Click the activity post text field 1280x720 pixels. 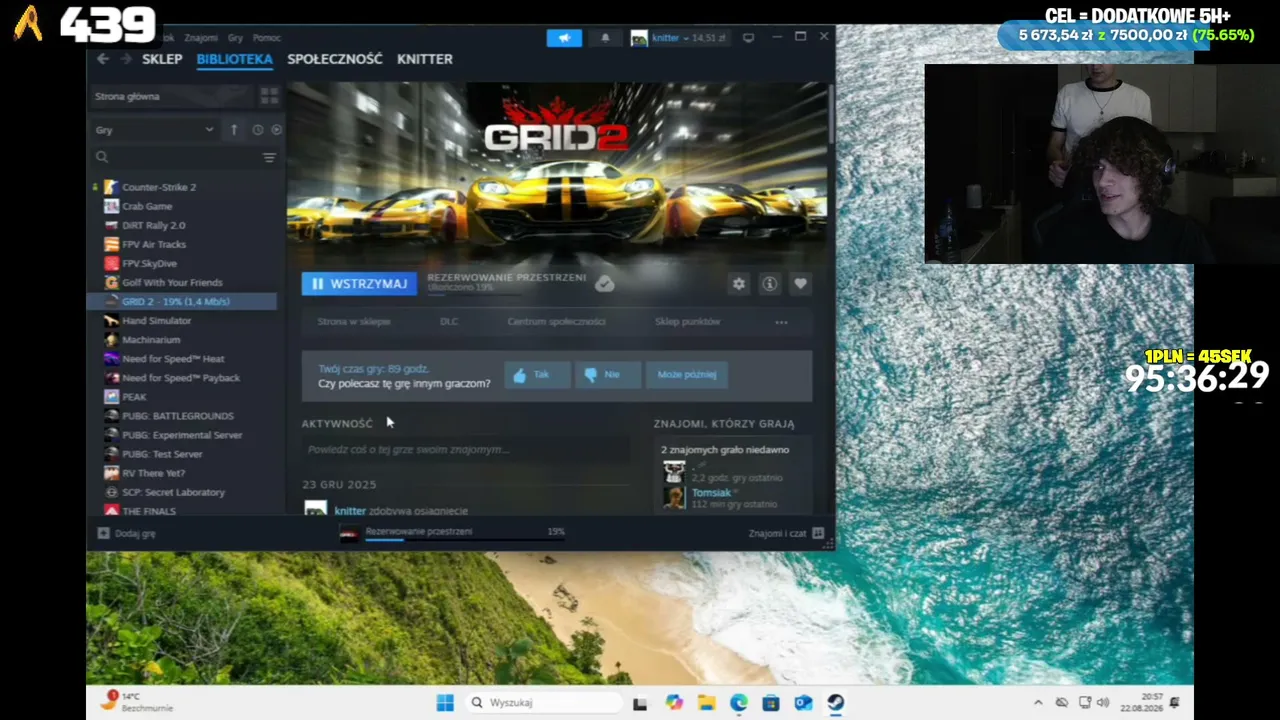point(466,450)
